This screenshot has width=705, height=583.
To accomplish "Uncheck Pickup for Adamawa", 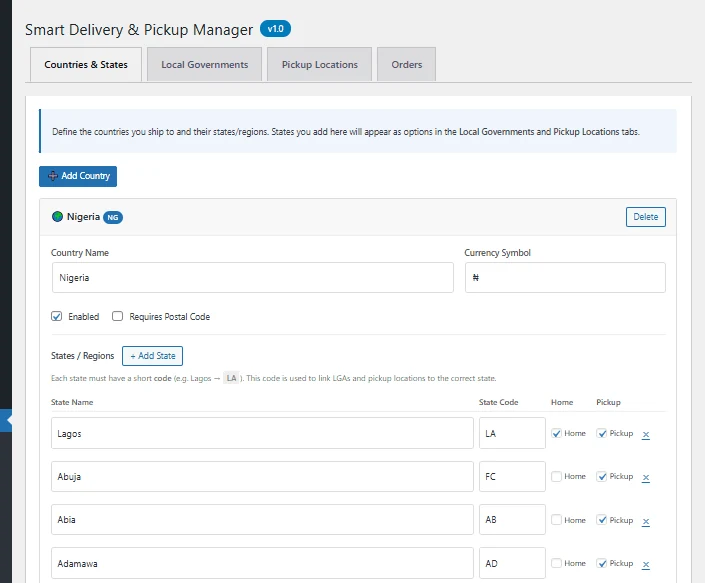I will [602, 563].
